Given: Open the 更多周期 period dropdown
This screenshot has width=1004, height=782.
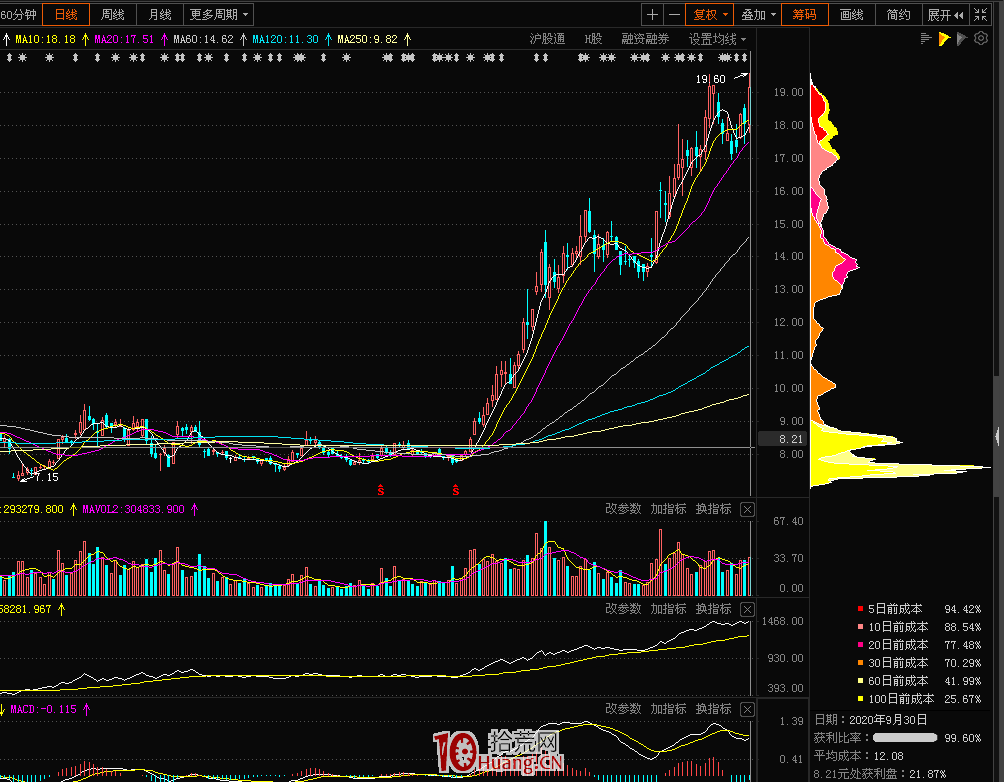Looking at the screenshot, I should [219, 15].
